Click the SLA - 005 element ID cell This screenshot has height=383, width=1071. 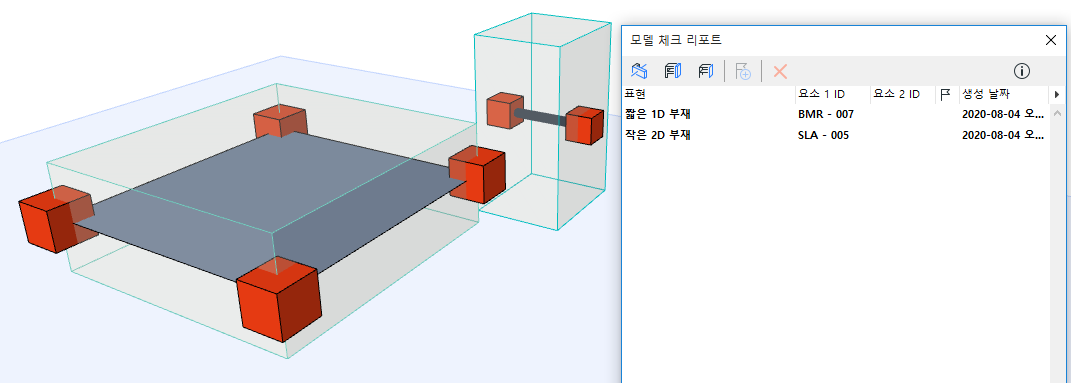click(823, 135)
